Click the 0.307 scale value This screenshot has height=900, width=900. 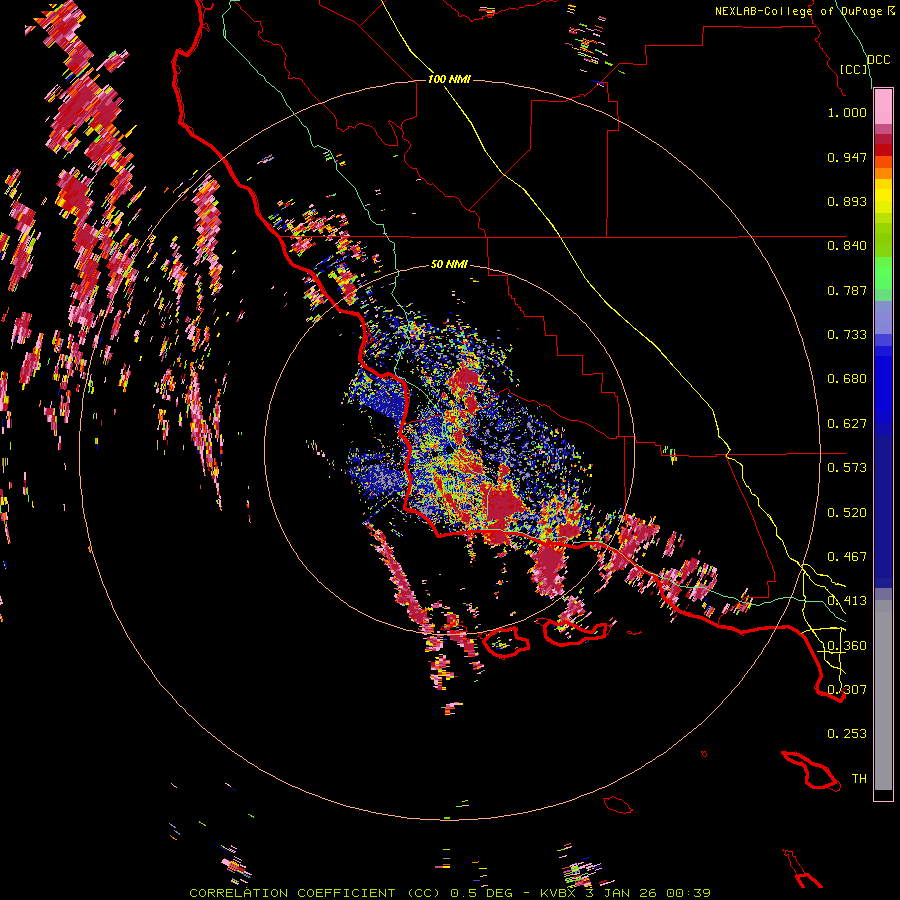pyautogui.click(x=847, y=690)
